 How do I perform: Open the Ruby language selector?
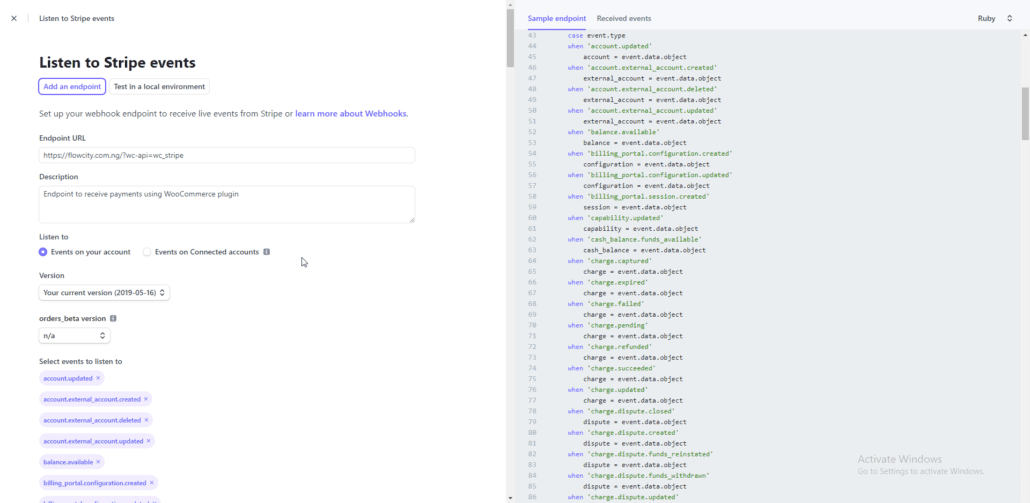(995, 18)
